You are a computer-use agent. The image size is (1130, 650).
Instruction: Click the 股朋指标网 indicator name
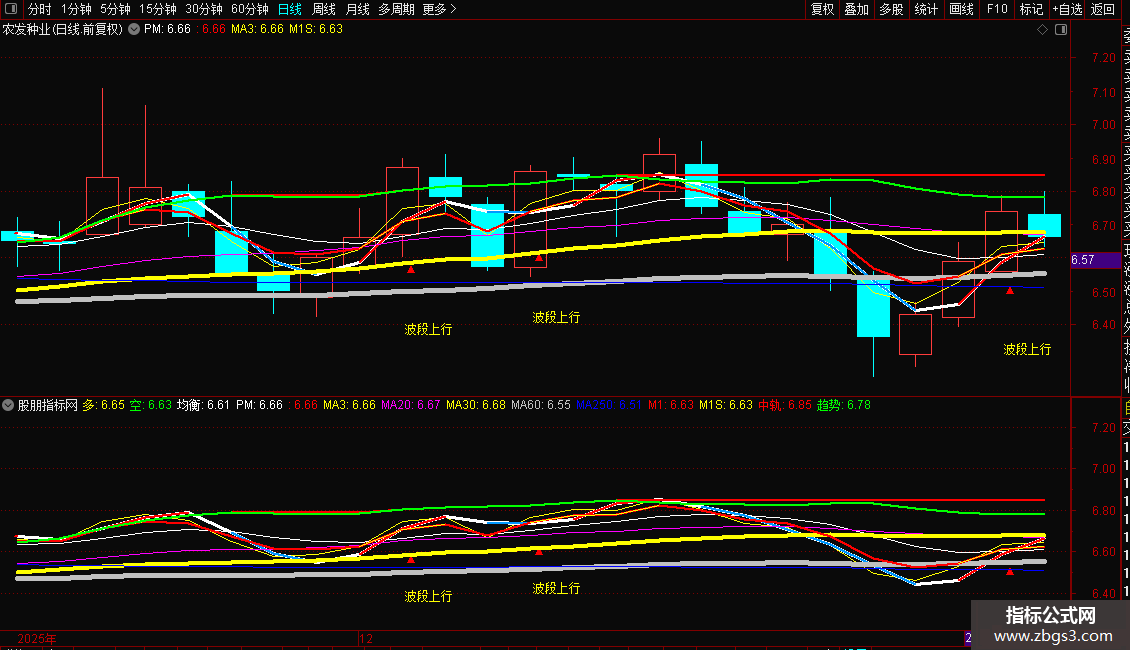click(x=48, y=405)
